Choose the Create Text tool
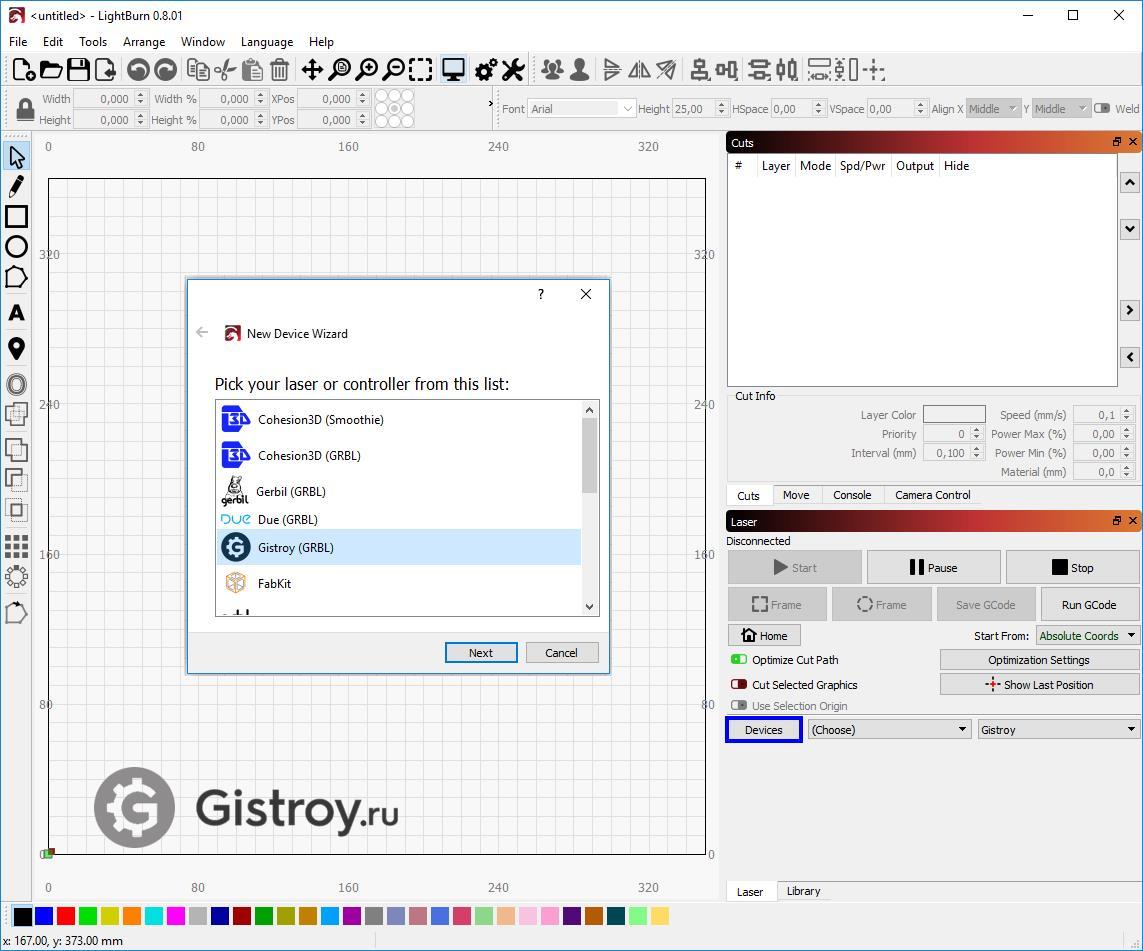The image size is (1143, 951). [x=16, y=312]
